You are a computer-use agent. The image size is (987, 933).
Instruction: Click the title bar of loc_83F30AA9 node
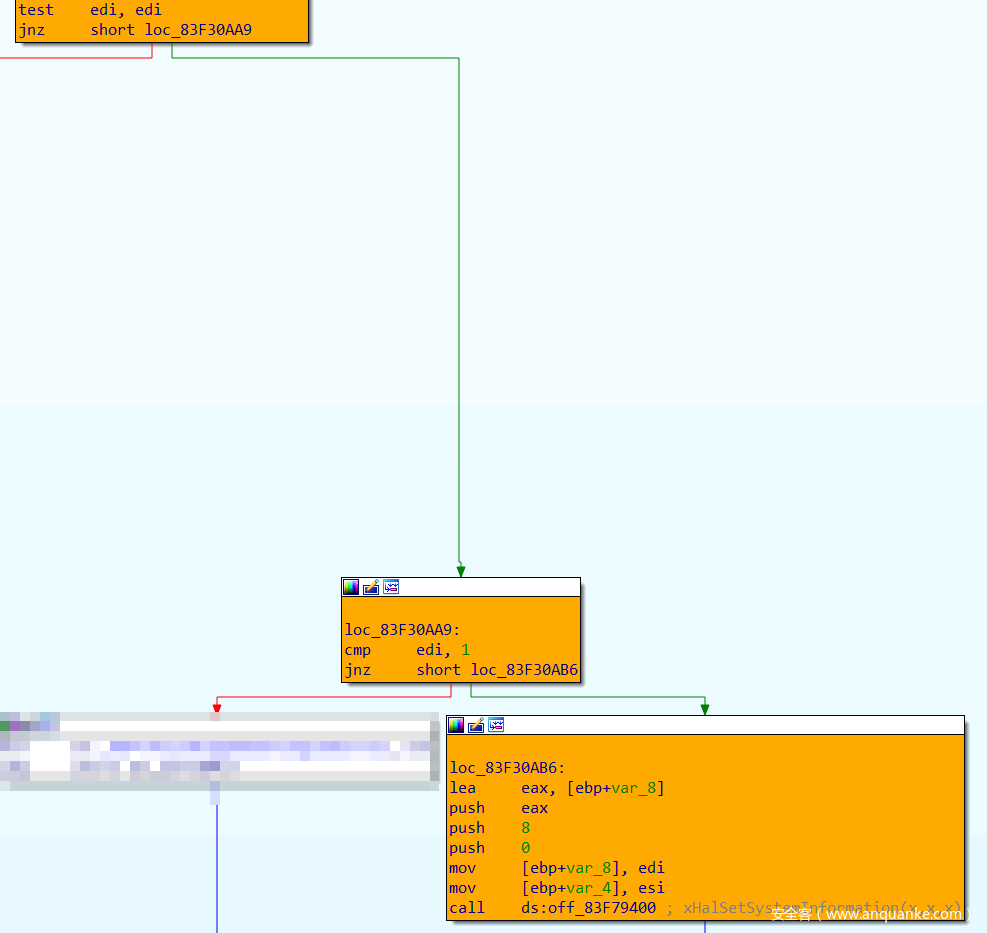click(x=461, y=587)
